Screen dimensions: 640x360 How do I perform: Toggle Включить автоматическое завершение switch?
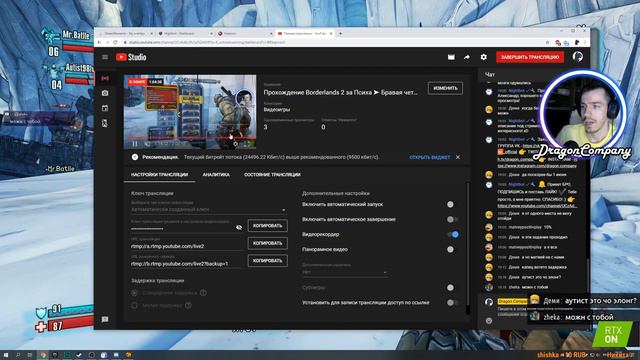451,219
